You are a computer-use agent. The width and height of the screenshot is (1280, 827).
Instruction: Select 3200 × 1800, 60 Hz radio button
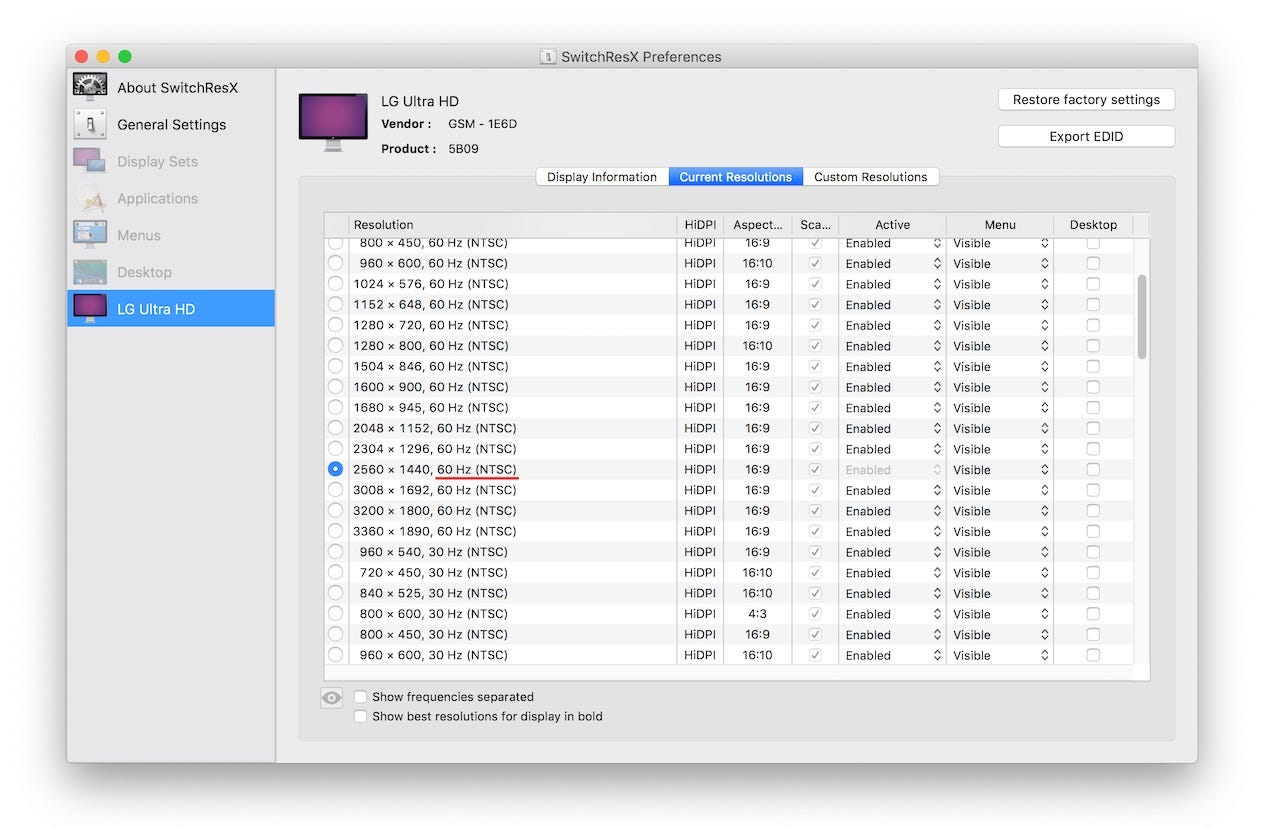335,510
